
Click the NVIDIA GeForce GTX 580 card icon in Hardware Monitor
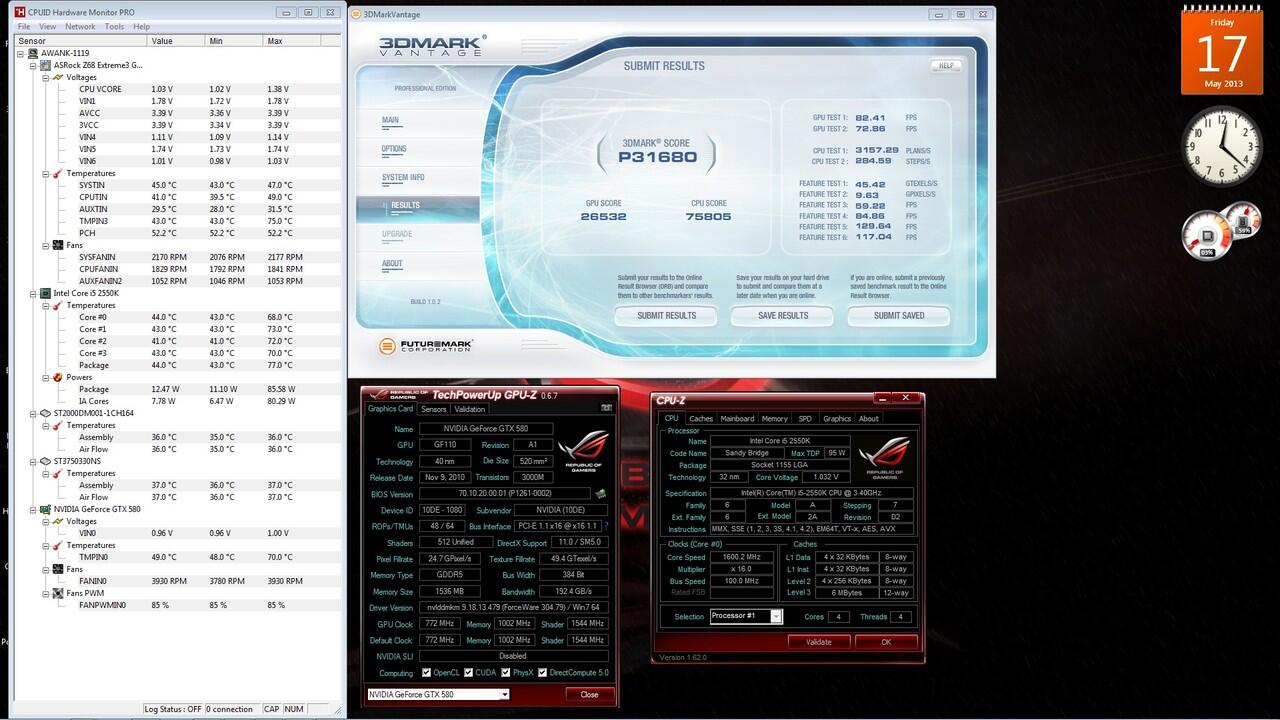(45, 509)
